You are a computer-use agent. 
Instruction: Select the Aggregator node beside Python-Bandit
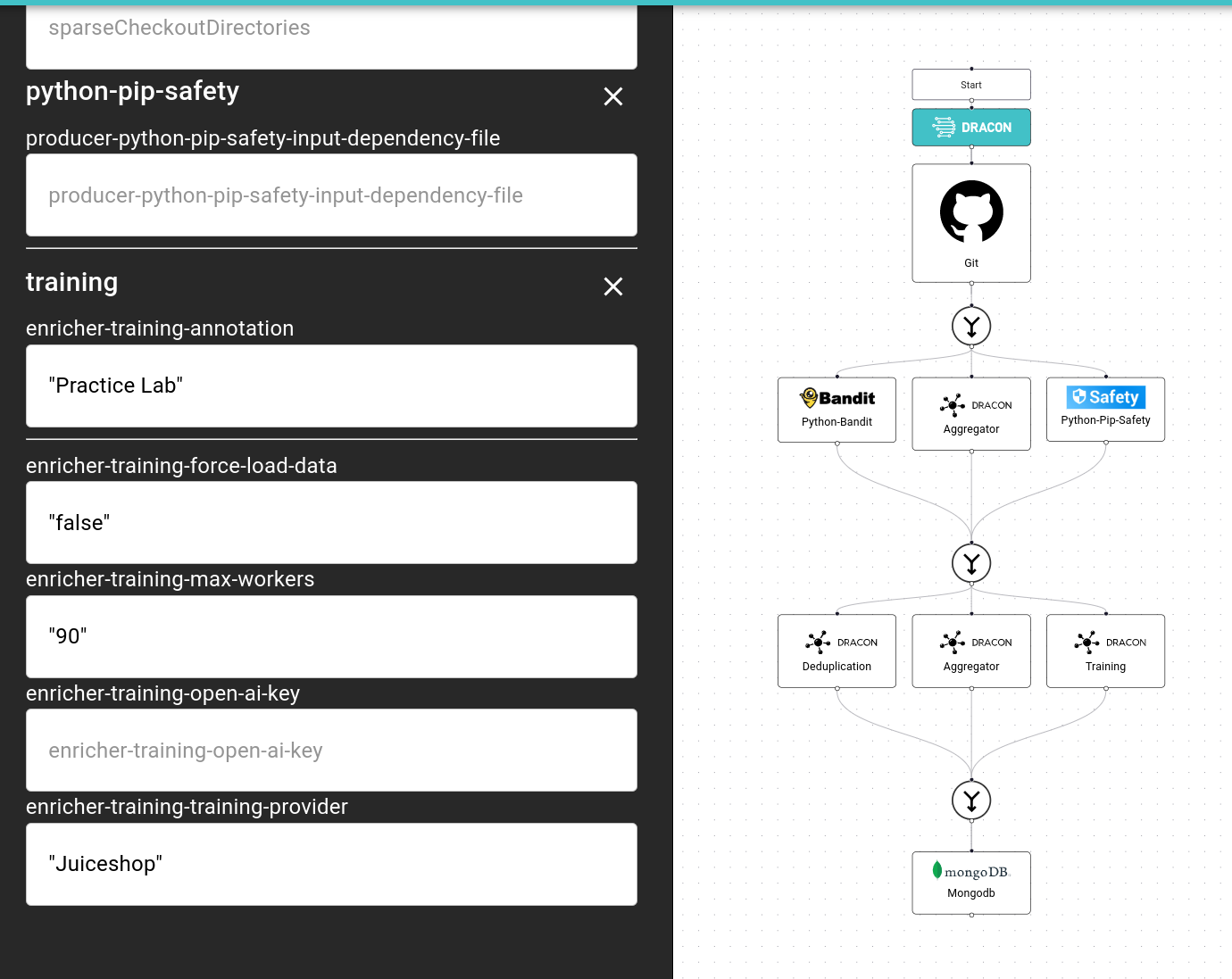(x=971, y=414)
